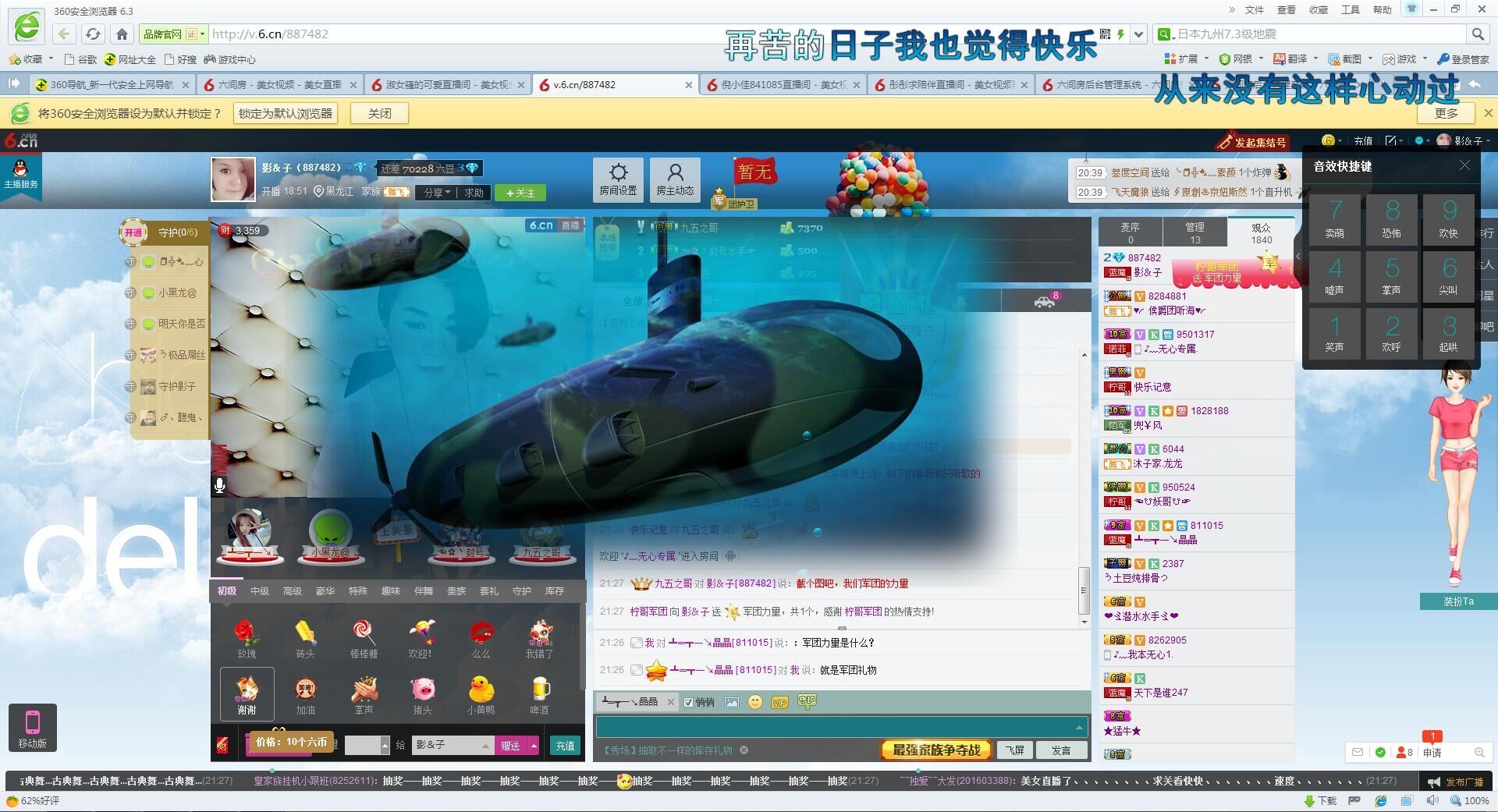Select the 砖头 brick gift
The height and width of the screenshot is (812, 1498).
tap(305, 639)
